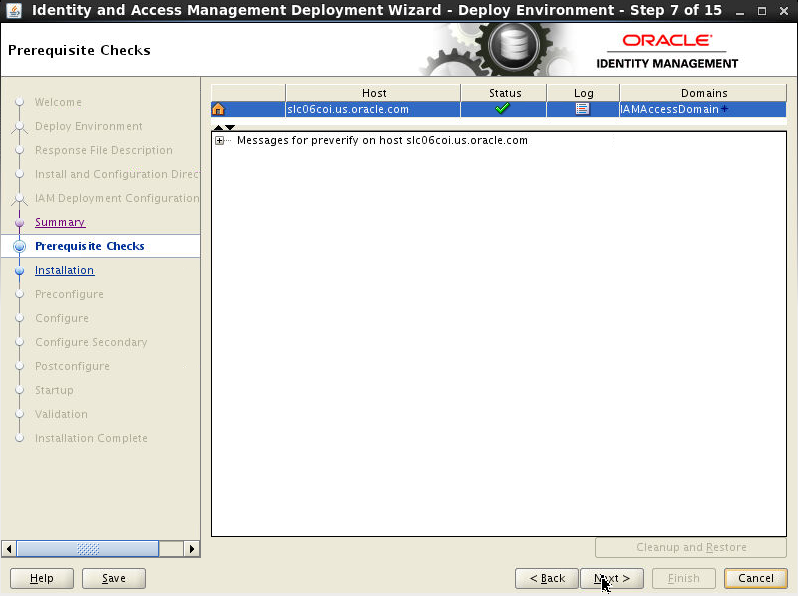Expand Messages for preverify tree node
Screen dimensions: 798x596
(x=219, y=140)
